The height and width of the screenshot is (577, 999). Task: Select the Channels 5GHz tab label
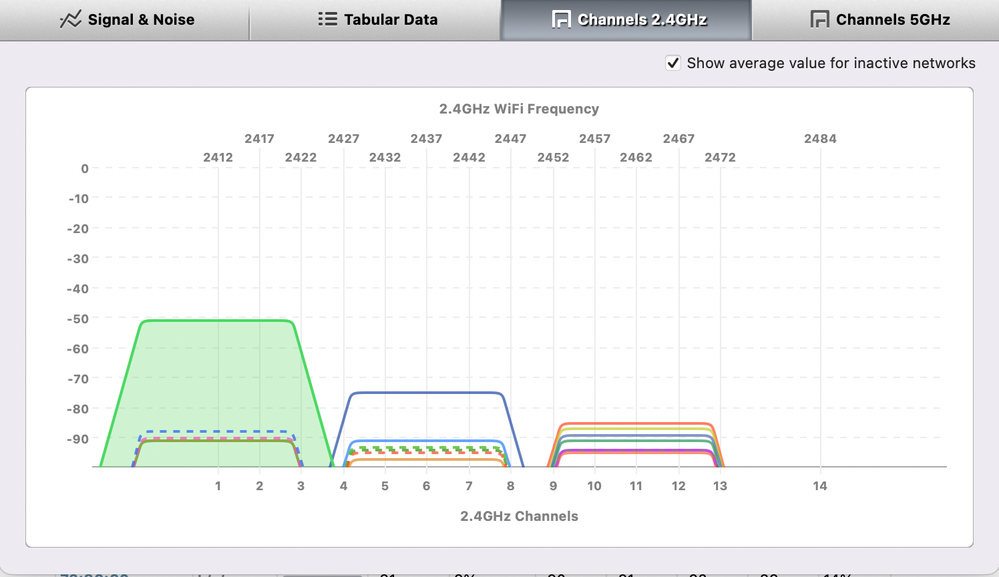coord(892,19)
